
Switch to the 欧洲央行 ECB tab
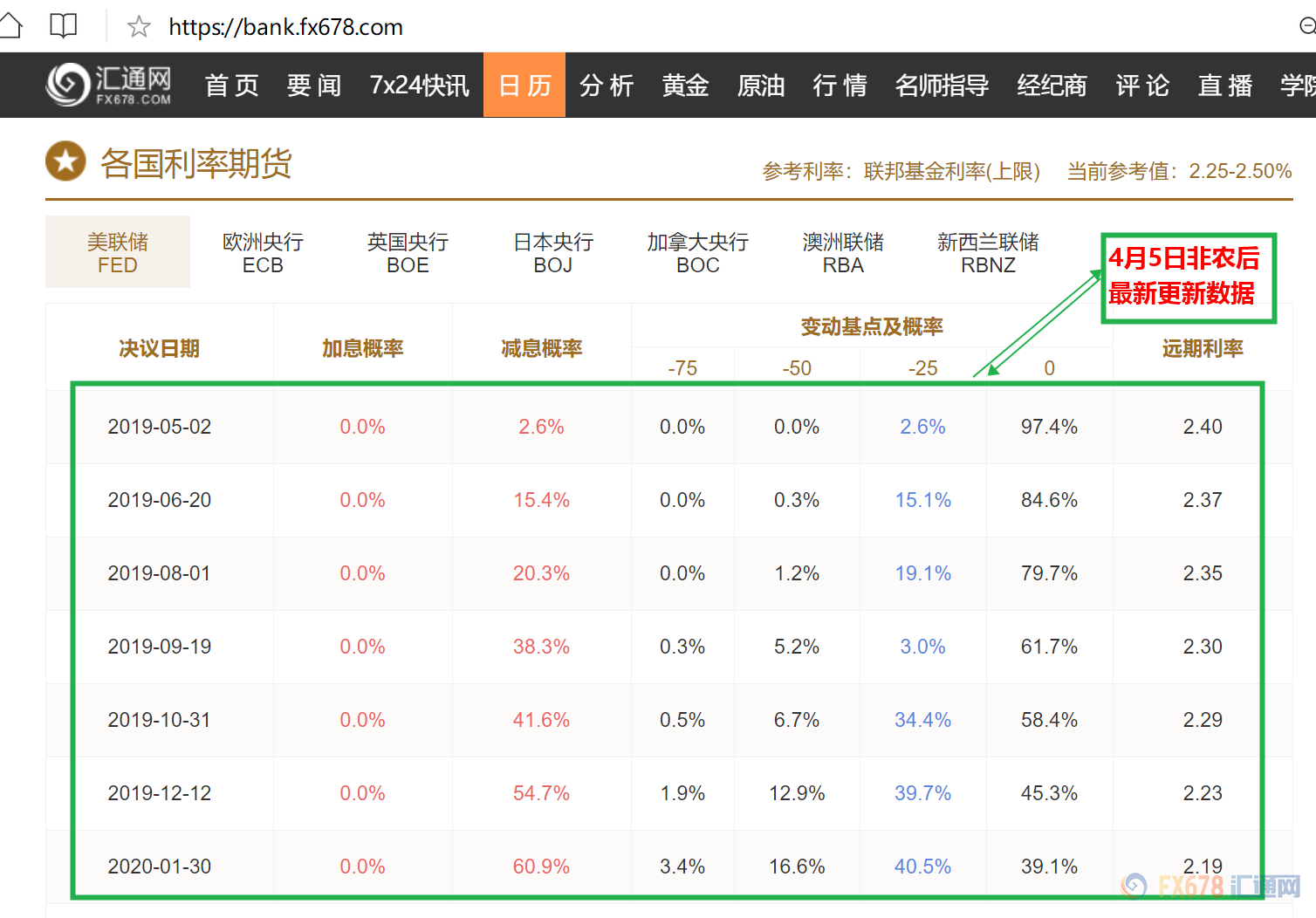263,252
